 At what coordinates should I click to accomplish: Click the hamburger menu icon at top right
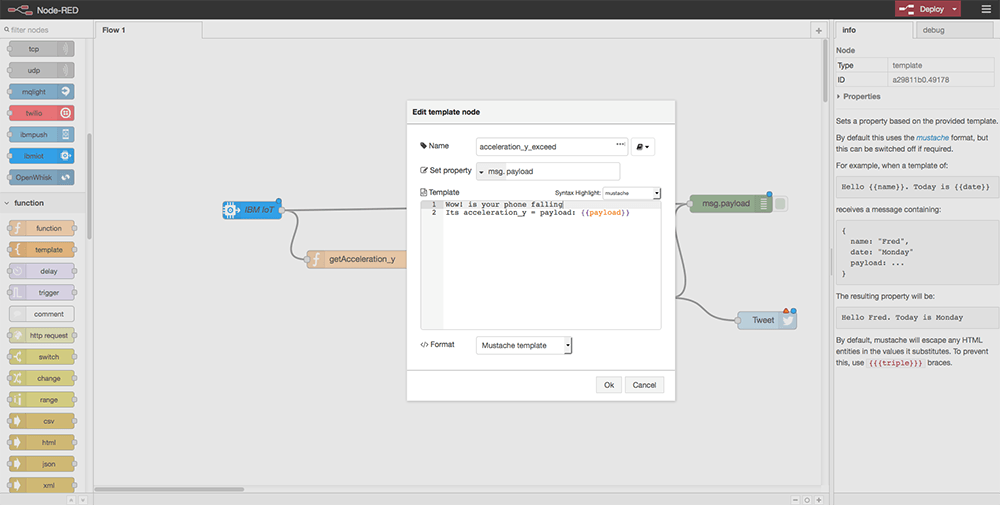[x=984, y=9]
